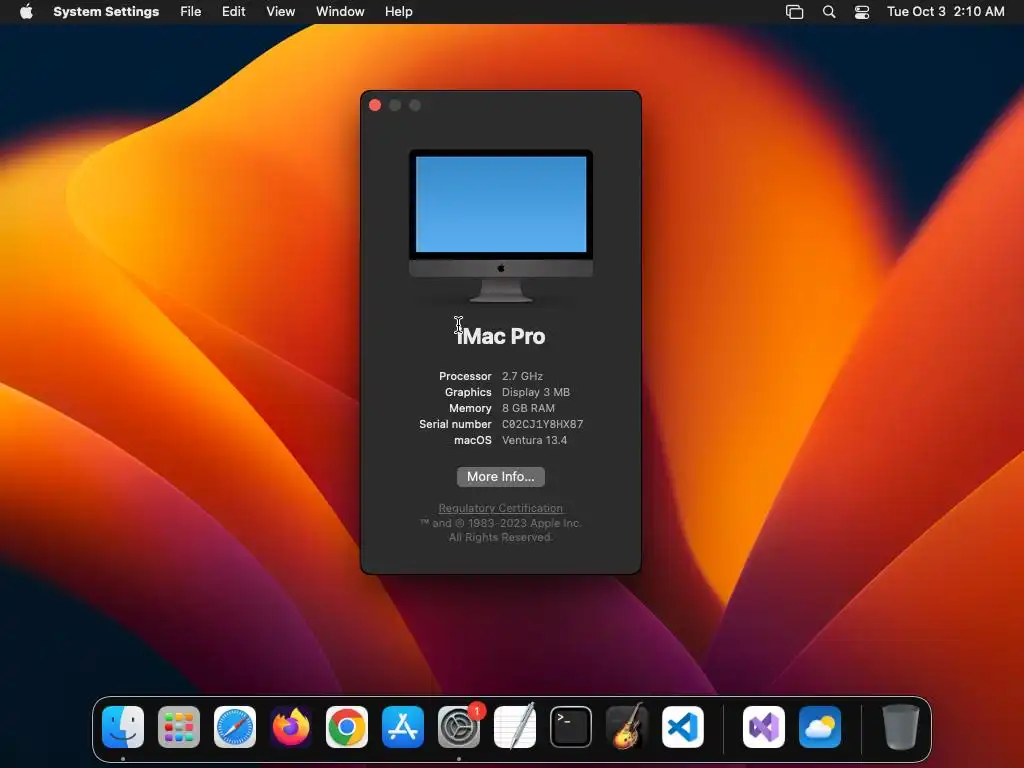Open the Trash in the Dock

tap(901, 727)
